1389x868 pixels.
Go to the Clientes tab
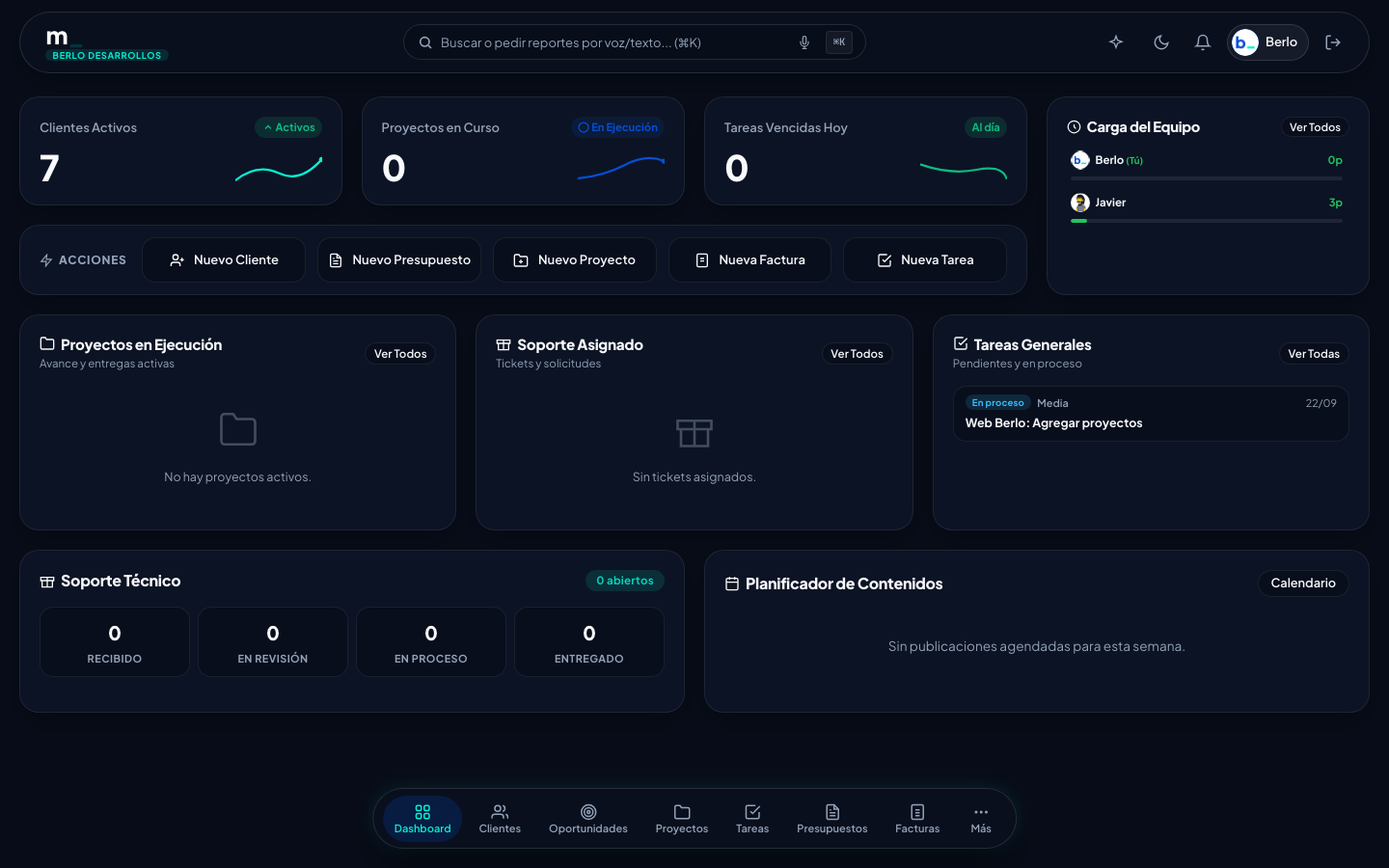pos(500,819)
